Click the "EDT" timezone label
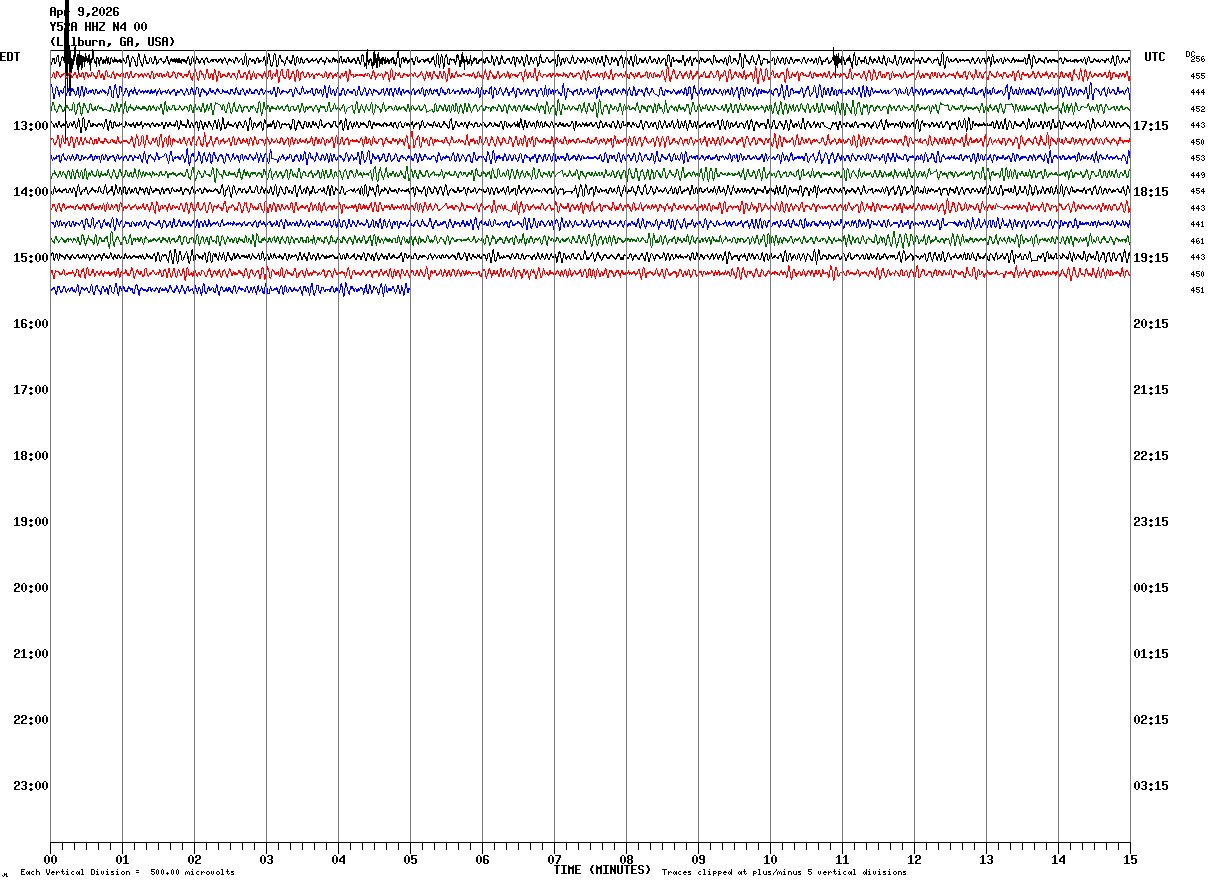1210x886 pixels. pos(10,57)
